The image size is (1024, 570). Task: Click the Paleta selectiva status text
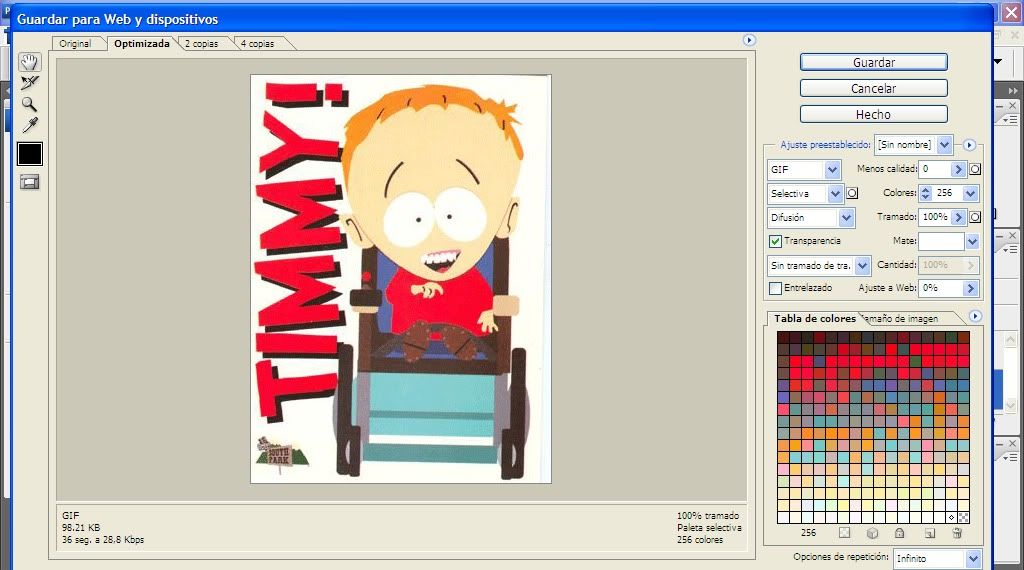tap(709, 528)
